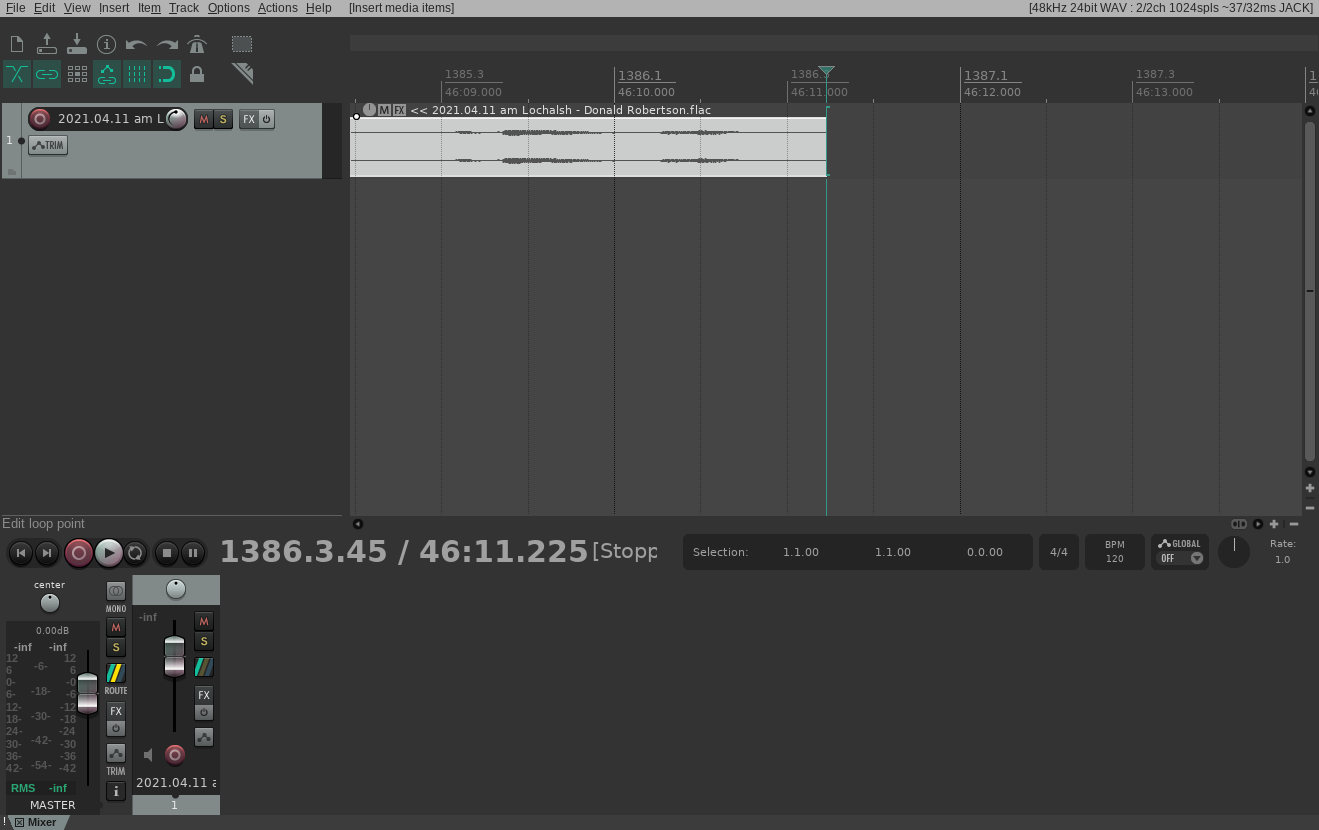The height and width of the screenshot is (830, 1319).
Task: Open master FX chain in mixer
Action: pos(116,711)
